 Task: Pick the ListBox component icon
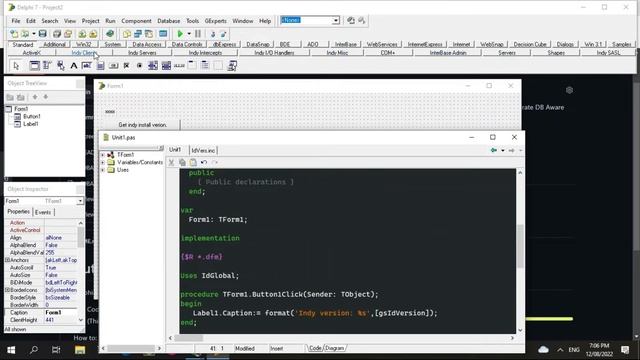click(153, 65)
